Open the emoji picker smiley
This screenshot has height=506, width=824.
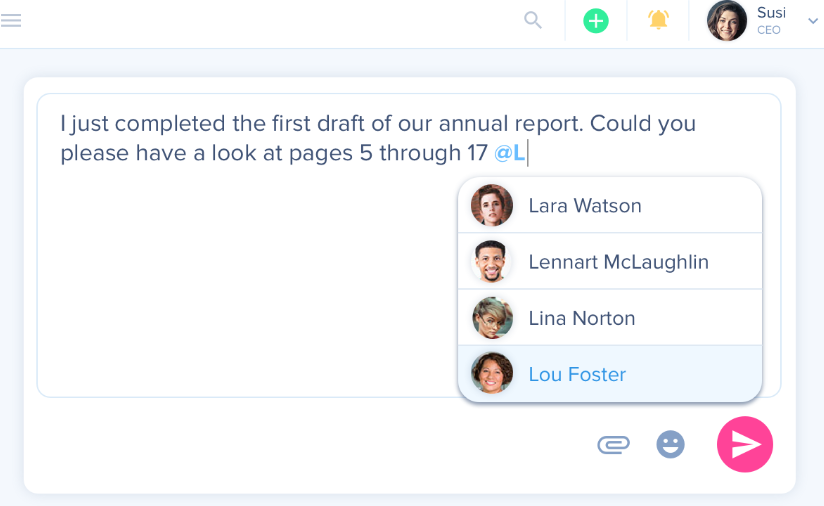coord(670,444)
